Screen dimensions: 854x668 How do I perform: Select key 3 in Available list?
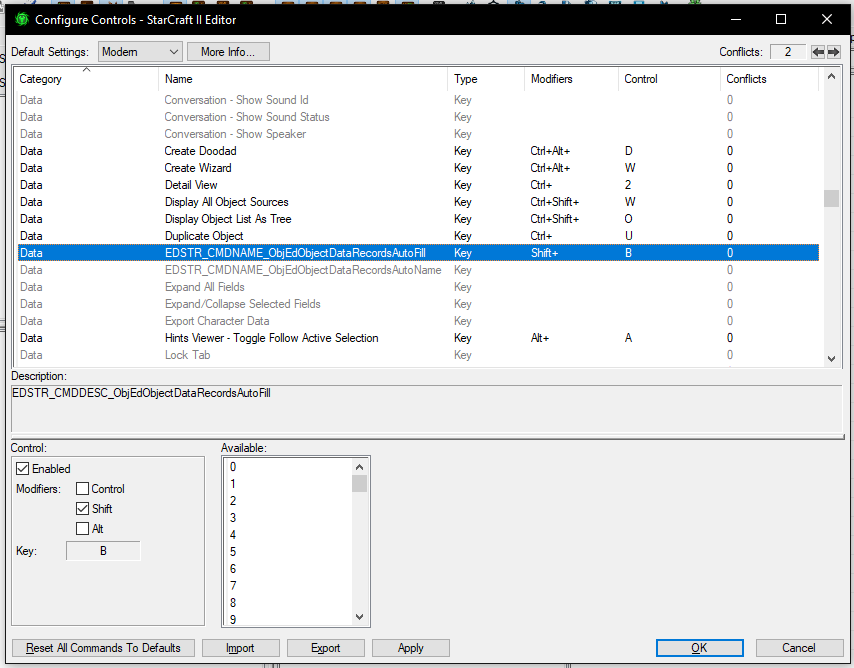click(288, 518)
